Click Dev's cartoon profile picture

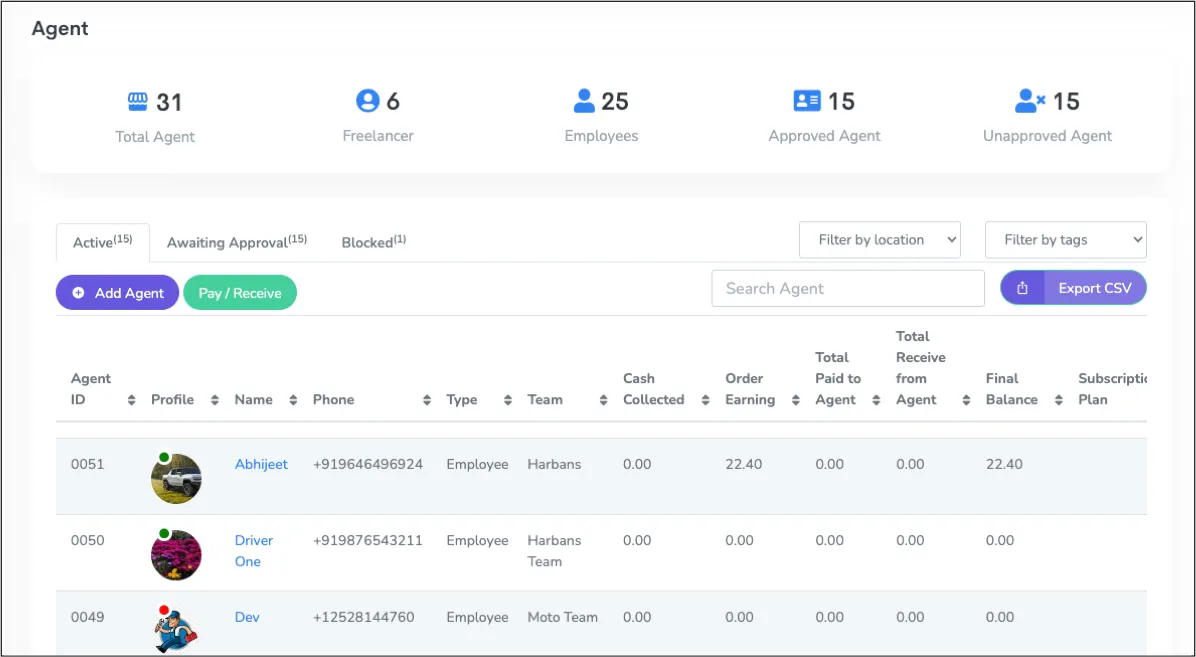176,630
